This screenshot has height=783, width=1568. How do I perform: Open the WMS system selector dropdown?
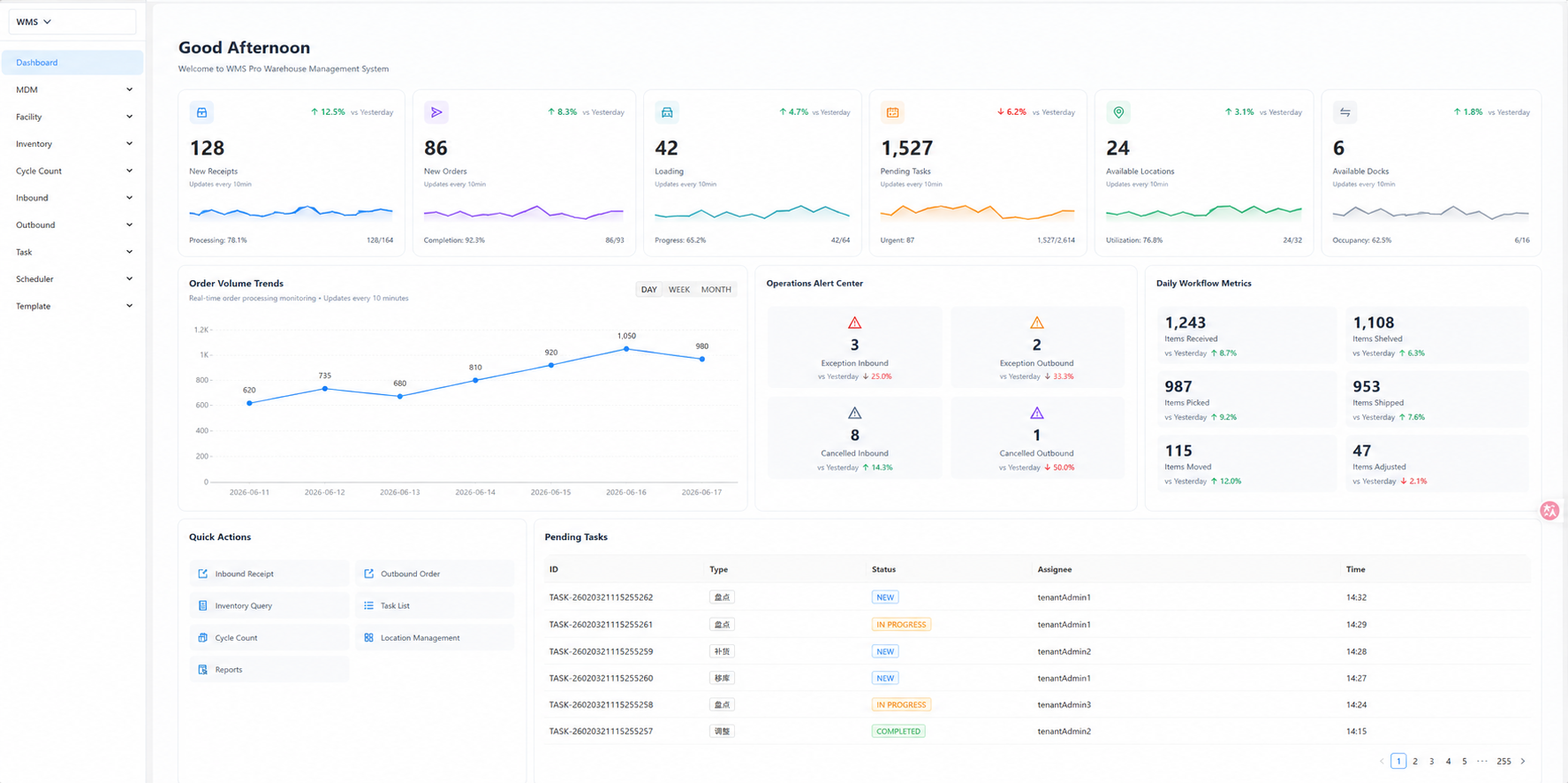[72, 21]
